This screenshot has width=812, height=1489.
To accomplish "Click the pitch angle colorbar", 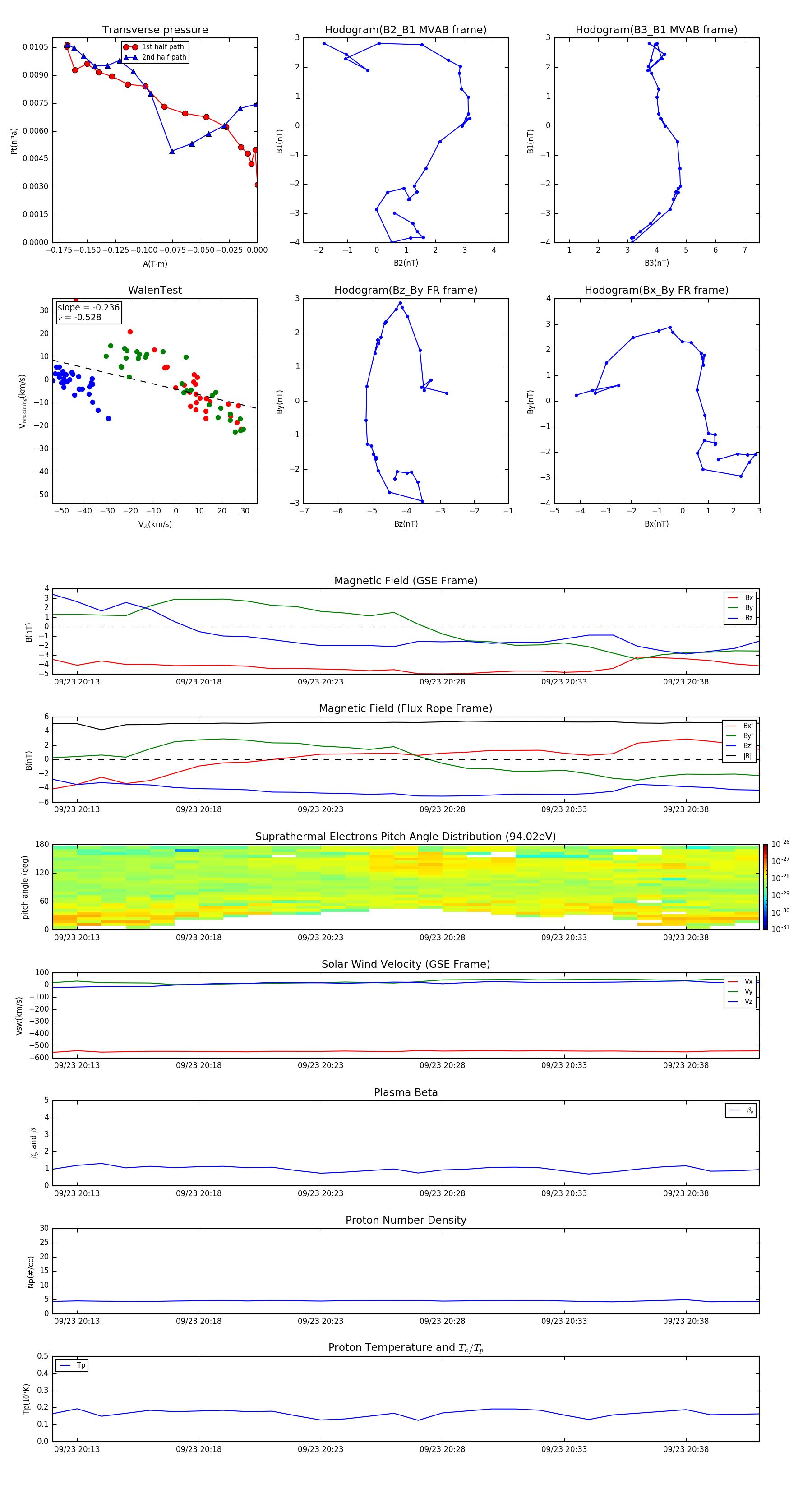I will coord(765,887).
